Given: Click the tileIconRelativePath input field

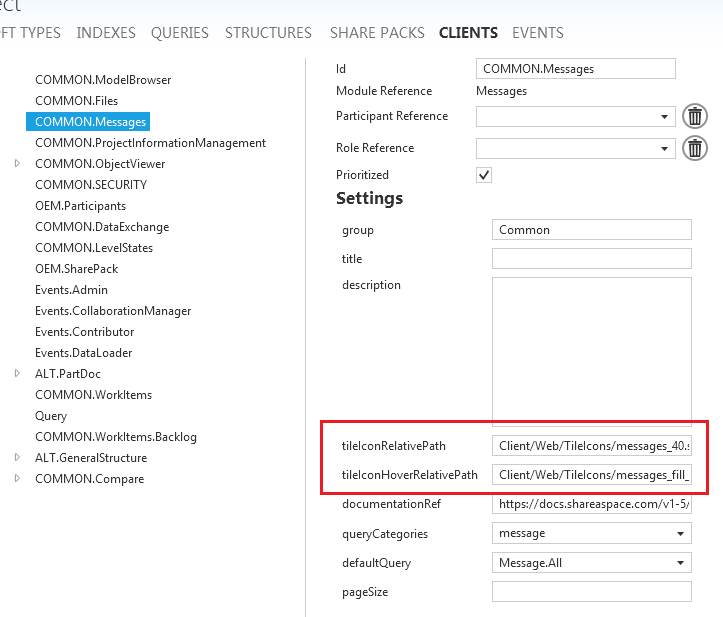Looking at the screenshot, I should coord(591,446).
